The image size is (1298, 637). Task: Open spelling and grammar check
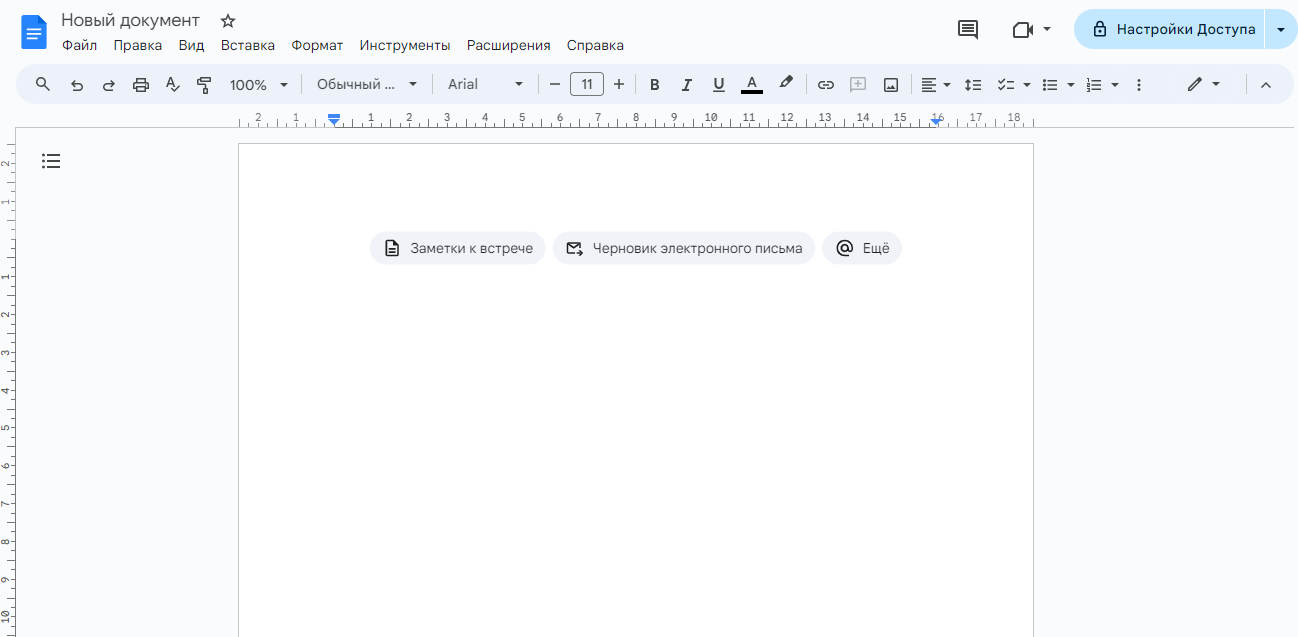172,84
